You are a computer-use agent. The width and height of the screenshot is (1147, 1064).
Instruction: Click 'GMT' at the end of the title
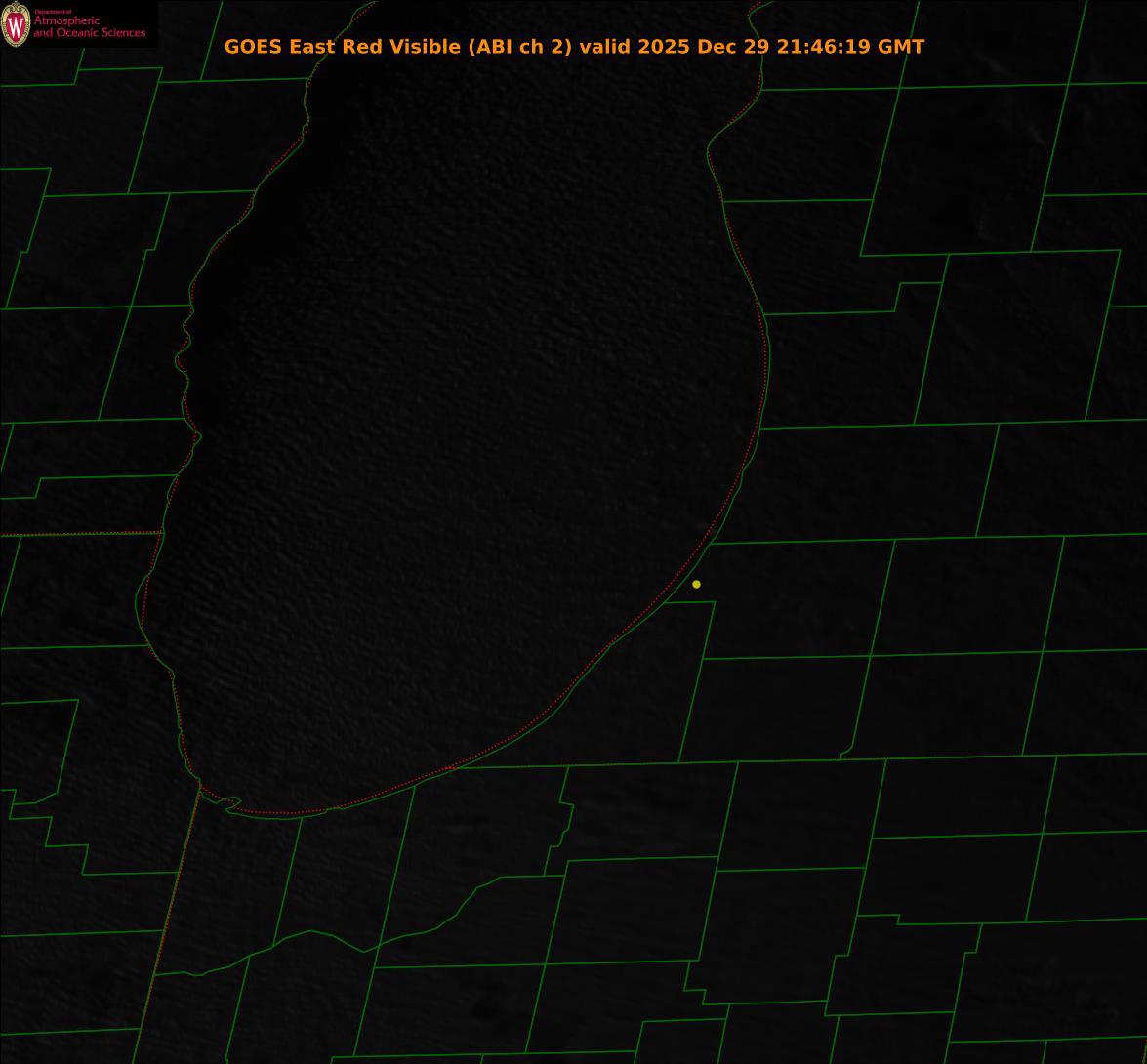click(x=901, y=46)
